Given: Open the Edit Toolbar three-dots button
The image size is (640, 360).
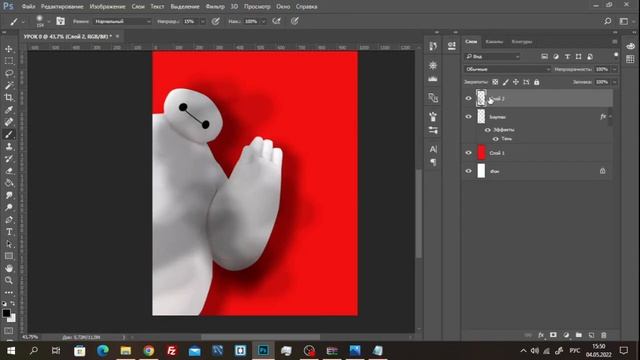Looking at the screenshot, I should [9, 292].
